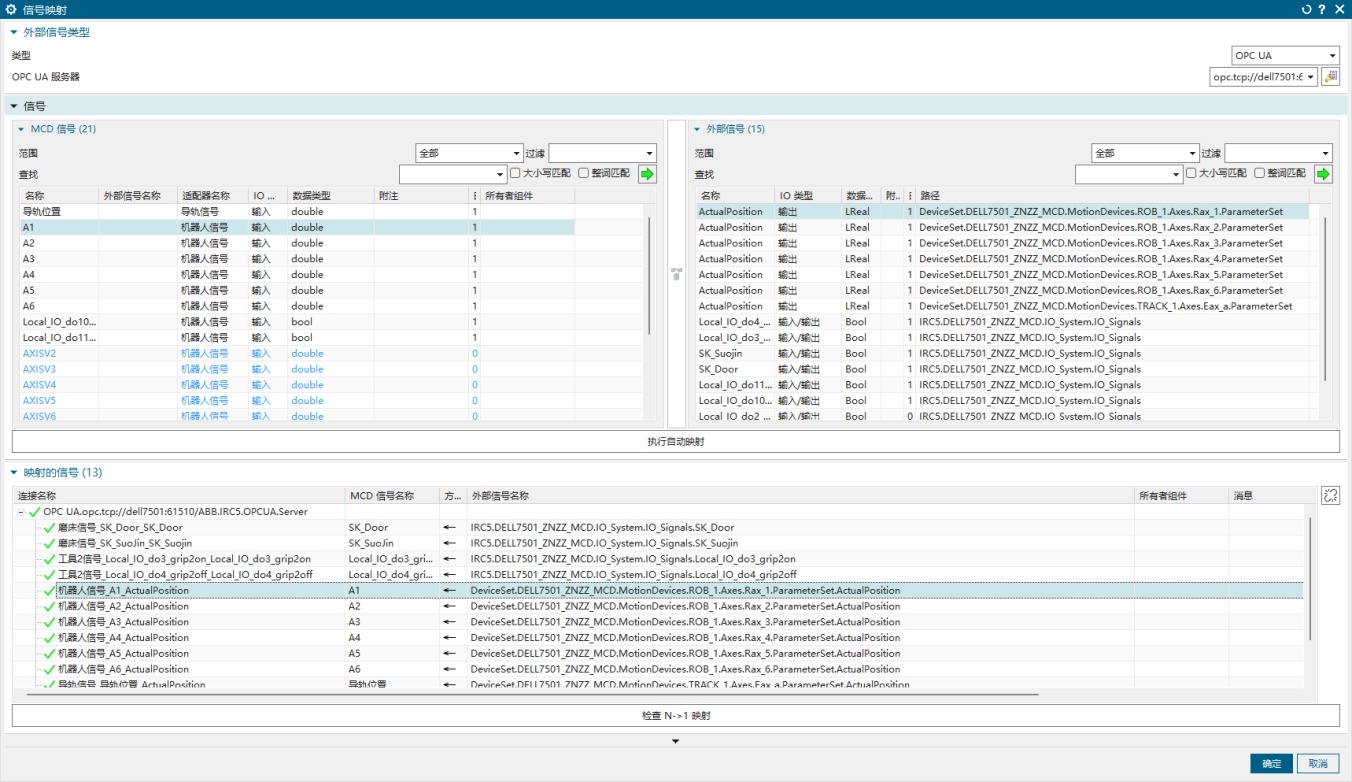
Task: Click green search arrow in external signals panel
Action: pos(1324,174)
